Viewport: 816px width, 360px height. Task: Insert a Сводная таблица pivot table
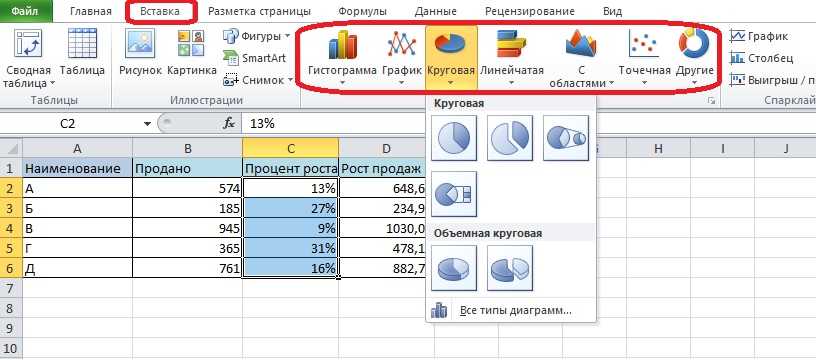pyautogui.click(x=28, y=58)
